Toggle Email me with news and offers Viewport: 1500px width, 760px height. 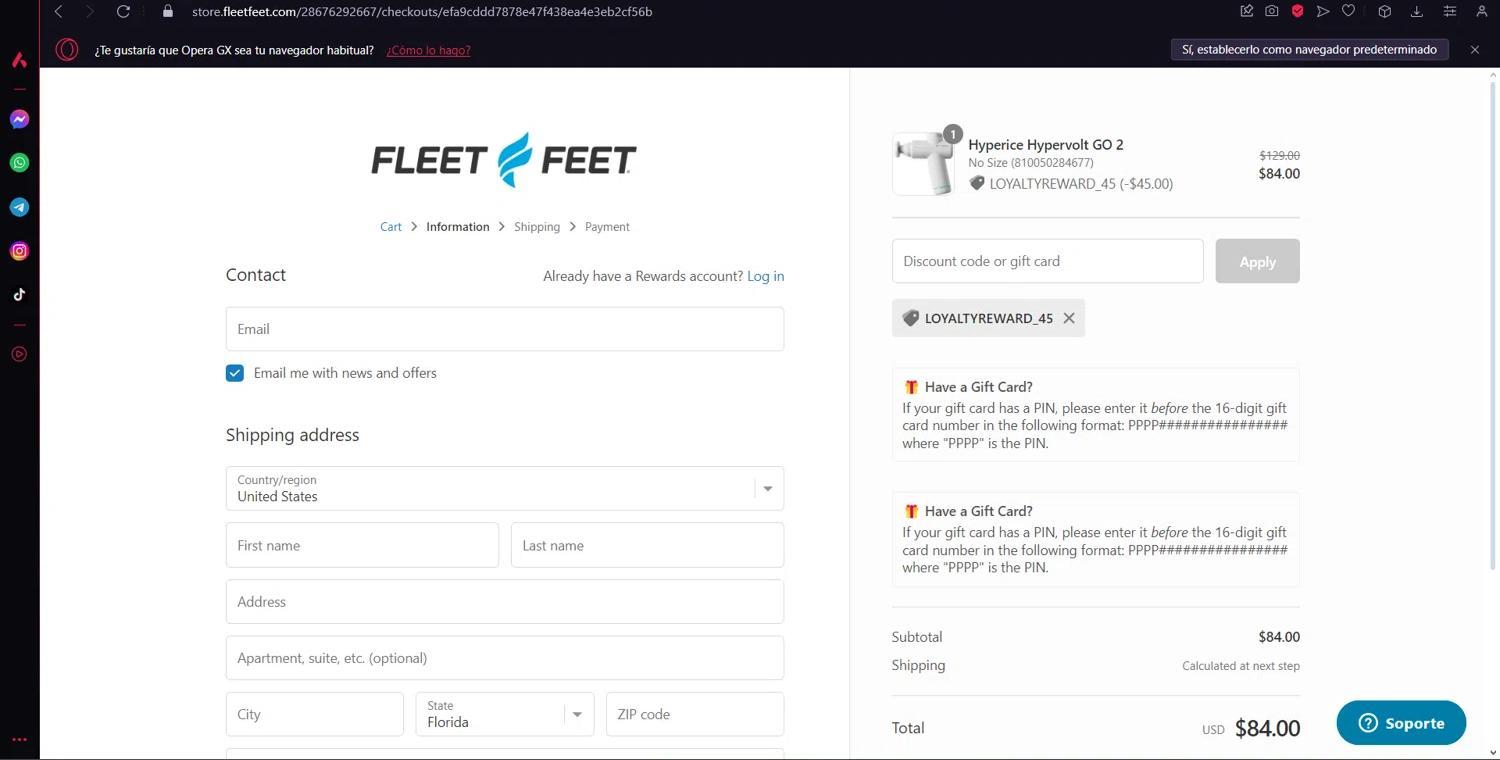(235, 373)
